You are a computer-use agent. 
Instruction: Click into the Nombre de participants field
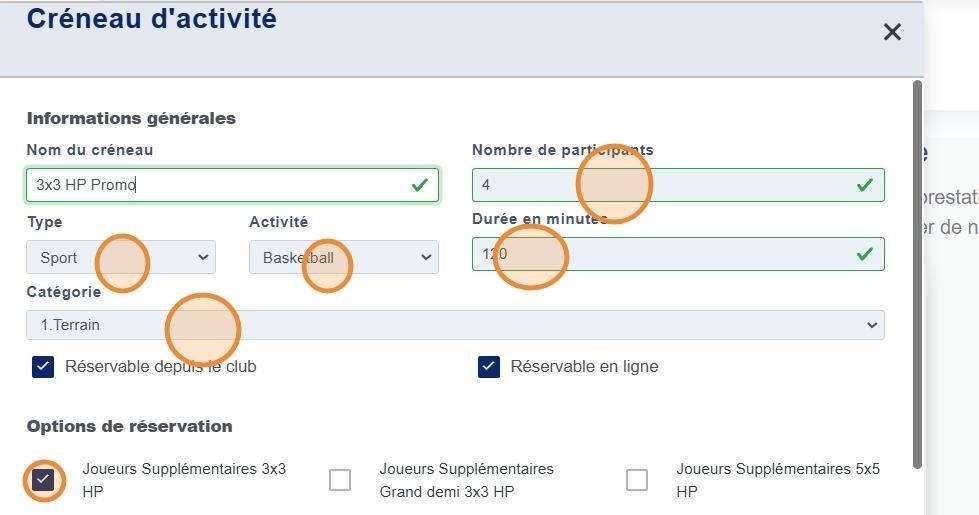tap(660, 185)
